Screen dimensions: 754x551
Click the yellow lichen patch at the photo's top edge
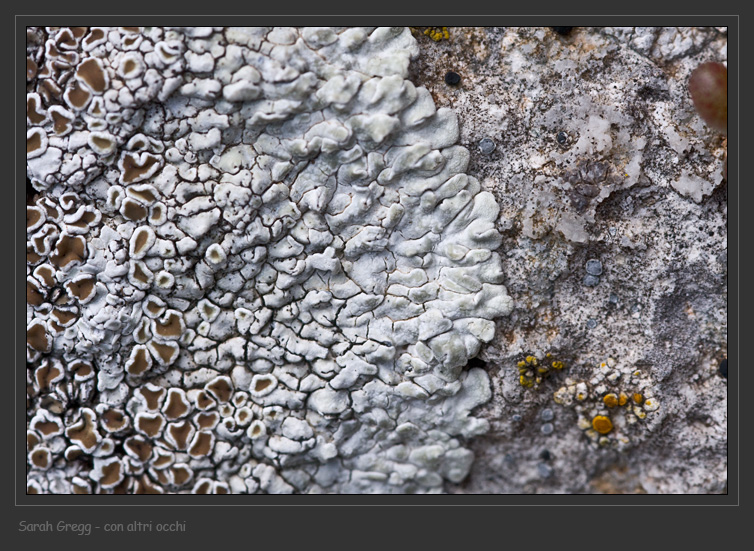tap(436, 34)
